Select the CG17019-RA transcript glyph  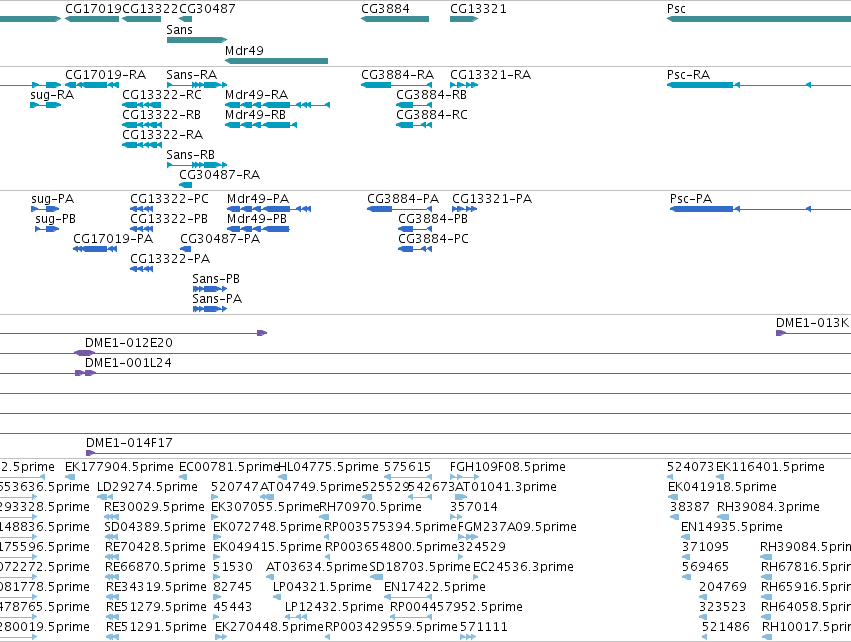click(x=92, y=85)
